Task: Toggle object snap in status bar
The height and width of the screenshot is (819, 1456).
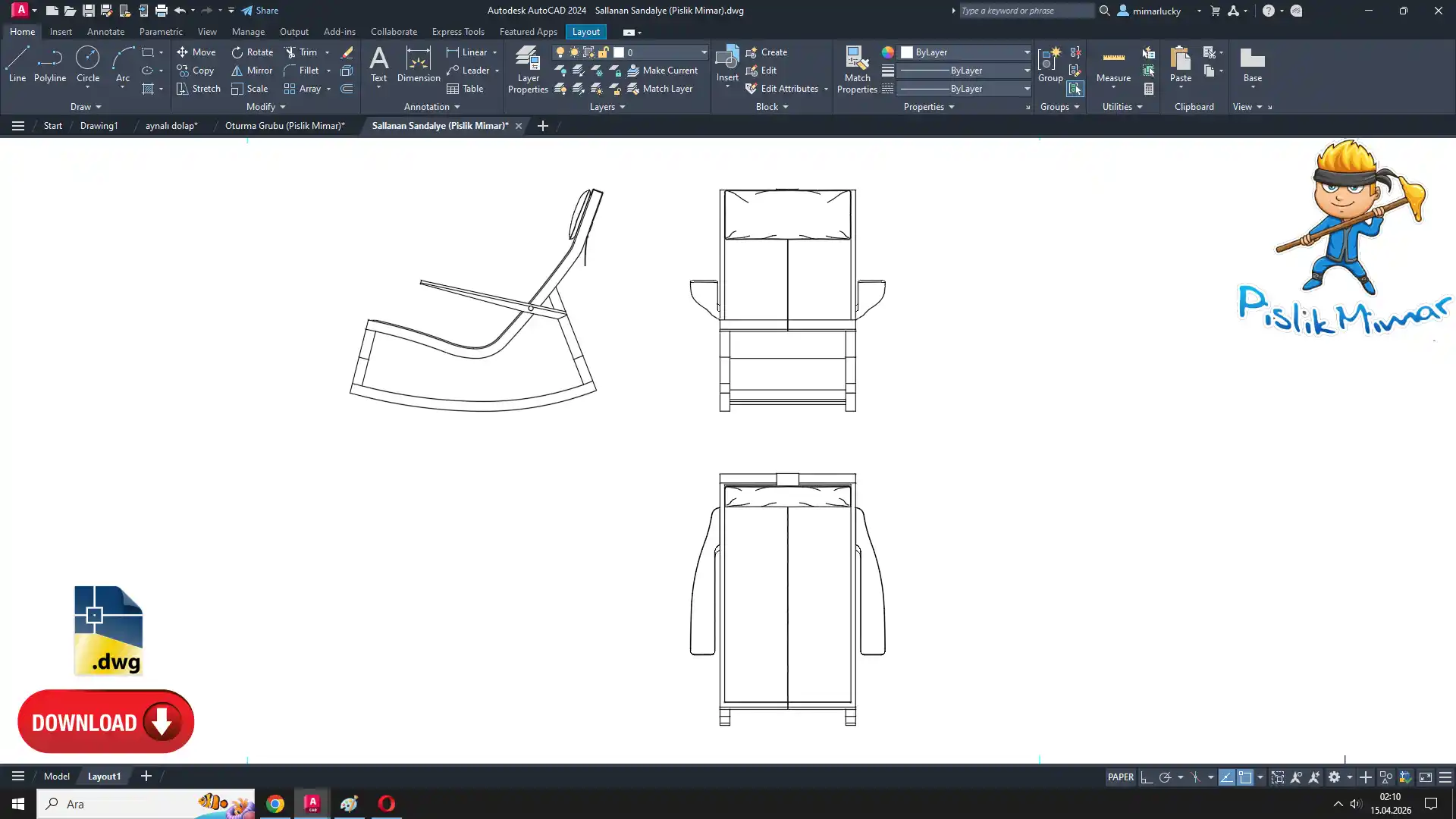Action: point(1245,777)
